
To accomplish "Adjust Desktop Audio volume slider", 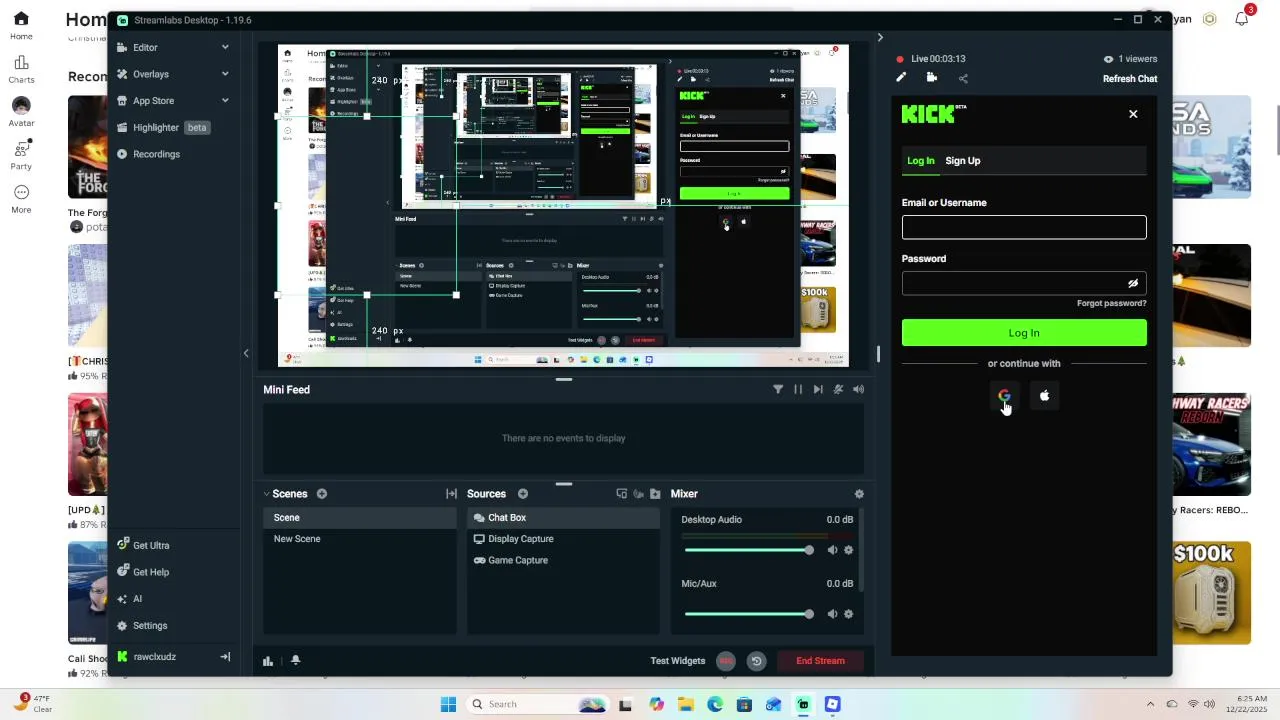I will (x=748, y=550).
